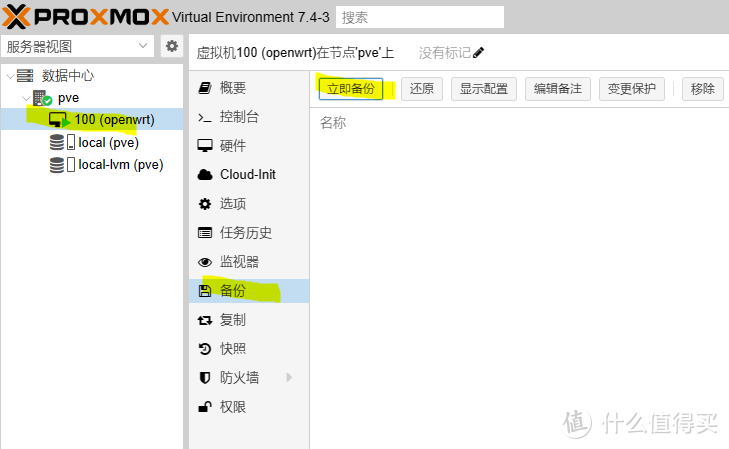Sort by the 名称 column header
The height and width of the screenshot is (449, 729).
333,123
